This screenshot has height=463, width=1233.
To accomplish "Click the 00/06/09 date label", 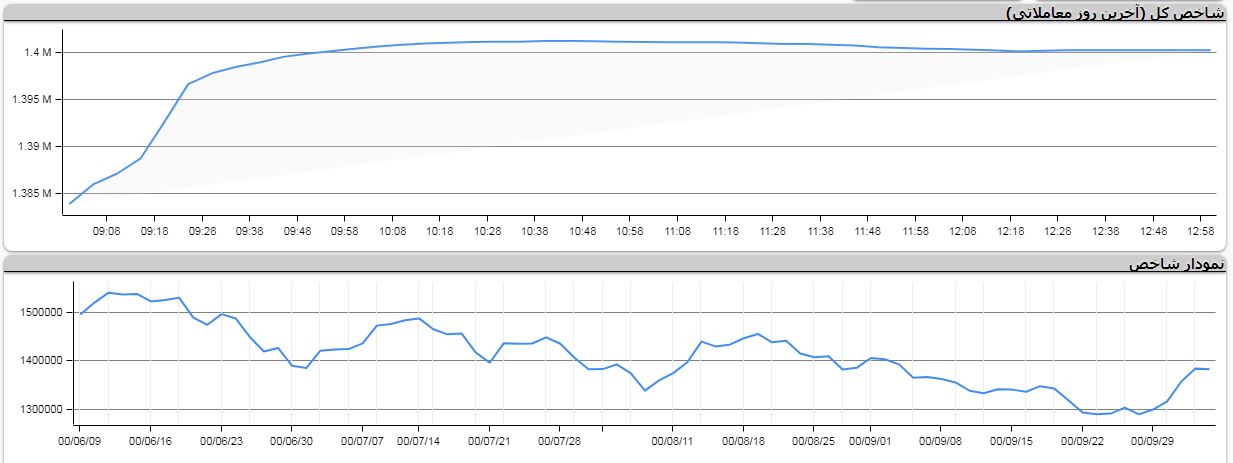I will tap(79, 439).
